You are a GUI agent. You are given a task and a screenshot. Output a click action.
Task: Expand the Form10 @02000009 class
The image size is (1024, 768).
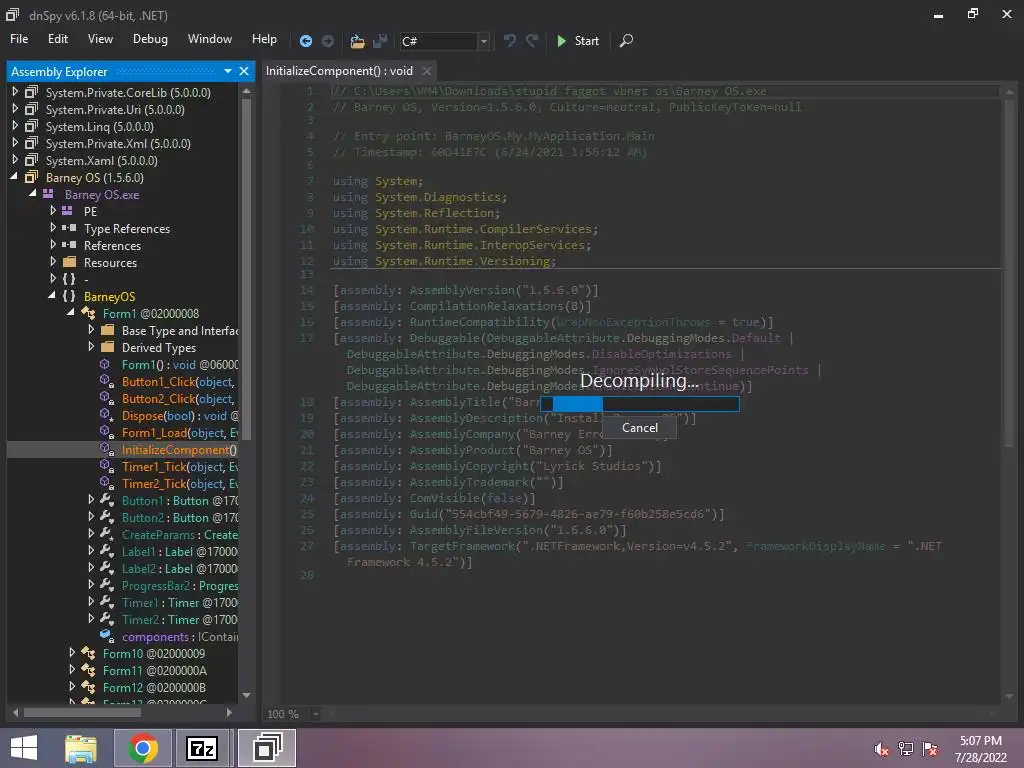pyautogui.click(x=72, y=653)
